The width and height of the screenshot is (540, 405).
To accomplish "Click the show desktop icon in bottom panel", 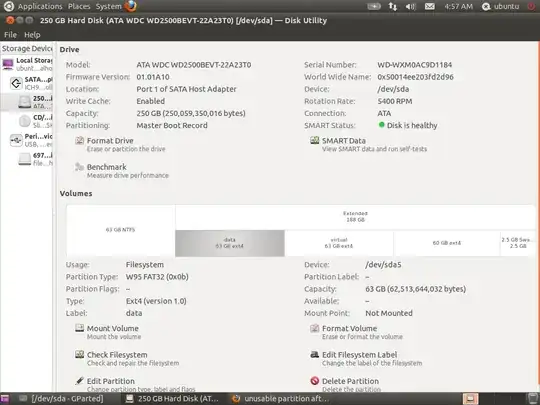I will (5, 399).
